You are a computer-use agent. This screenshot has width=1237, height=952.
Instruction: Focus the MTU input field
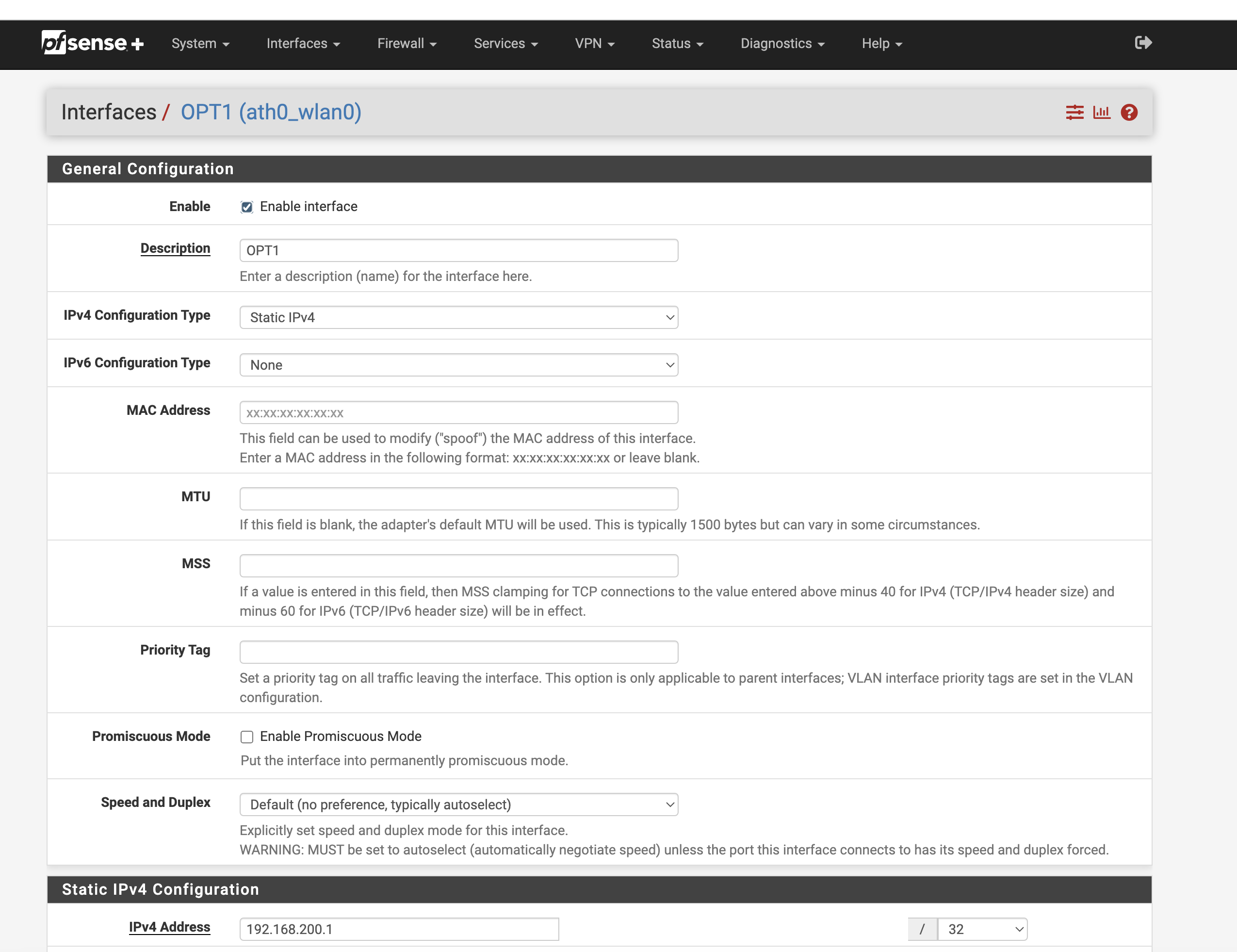458,499
